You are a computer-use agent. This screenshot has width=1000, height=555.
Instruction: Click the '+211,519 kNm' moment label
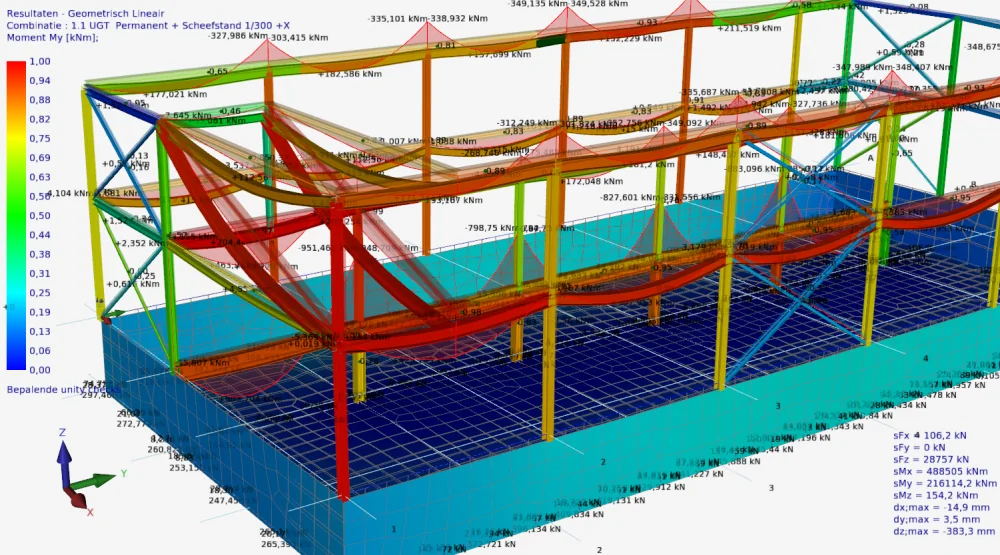750,28
